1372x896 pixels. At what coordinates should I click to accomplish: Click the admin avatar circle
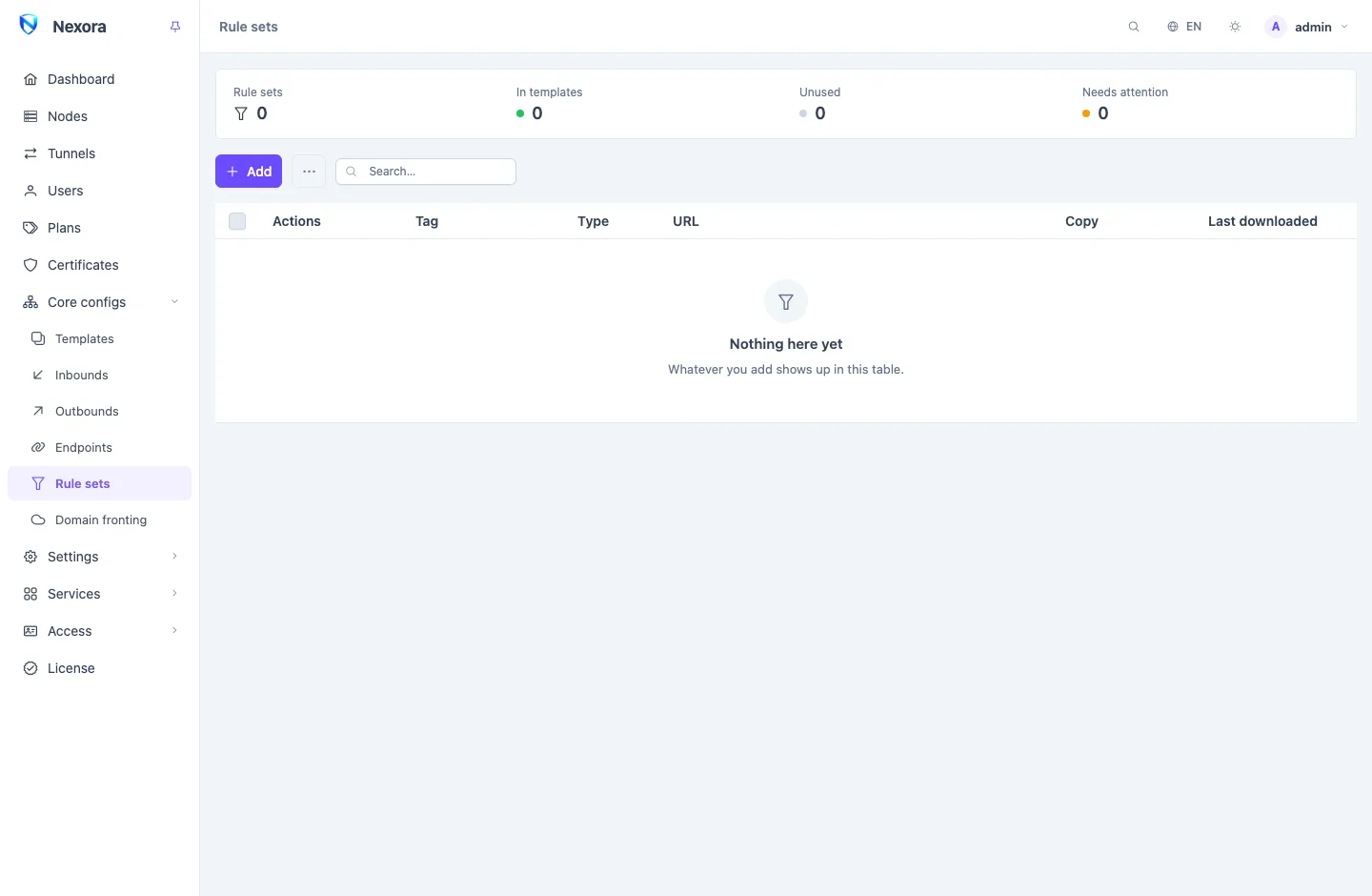click(x=1276, y=27)
